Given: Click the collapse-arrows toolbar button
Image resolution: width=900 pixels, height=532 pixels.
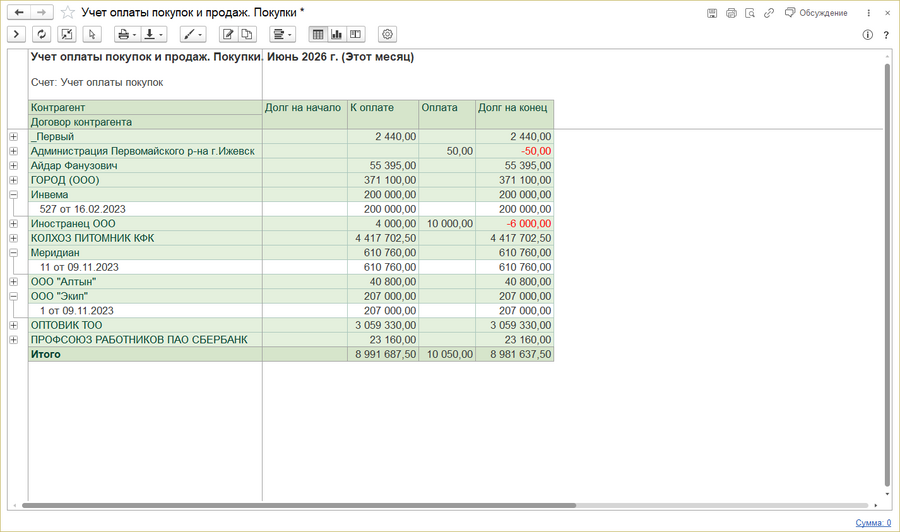Looking at the screenshot, I should pyautogui.click(x=67, y=34).
